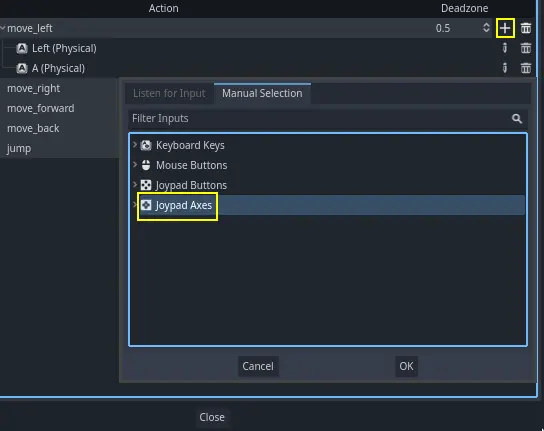Remove the Left (Physical) event
The height and width of the screenshot is (431, 544).
(x=526, y=48)
